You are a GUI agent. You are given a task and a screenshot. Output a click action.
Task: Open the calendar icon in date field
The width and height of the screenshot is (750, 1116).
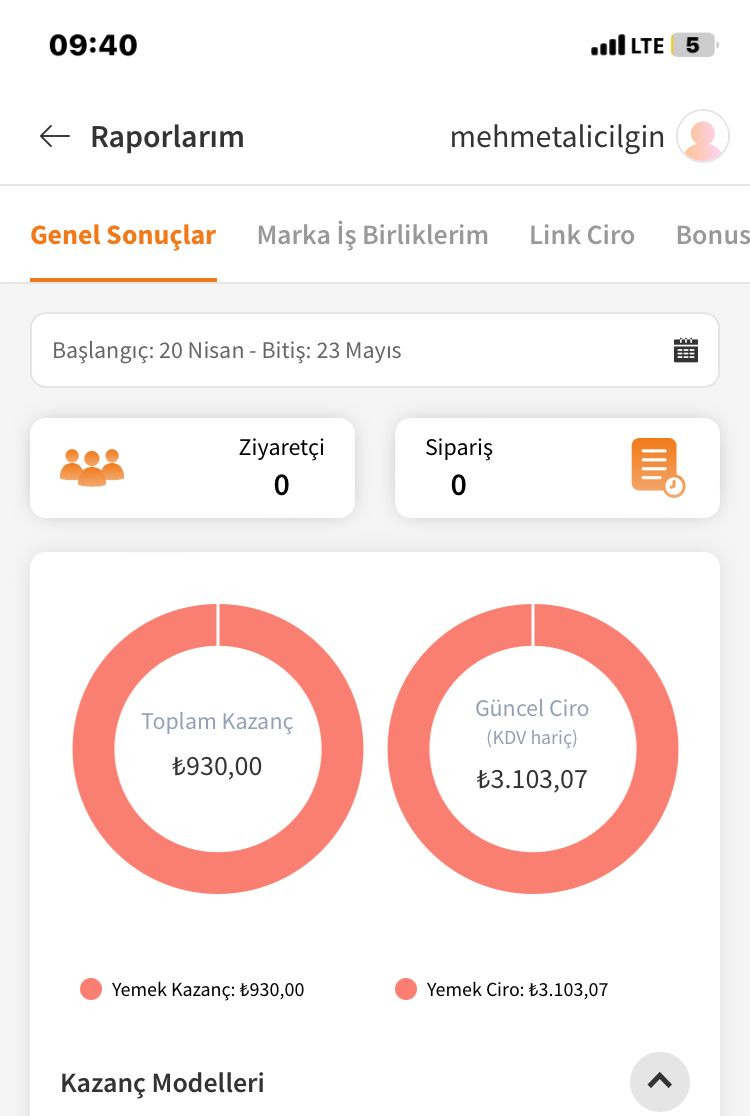(x=685, y=350)
